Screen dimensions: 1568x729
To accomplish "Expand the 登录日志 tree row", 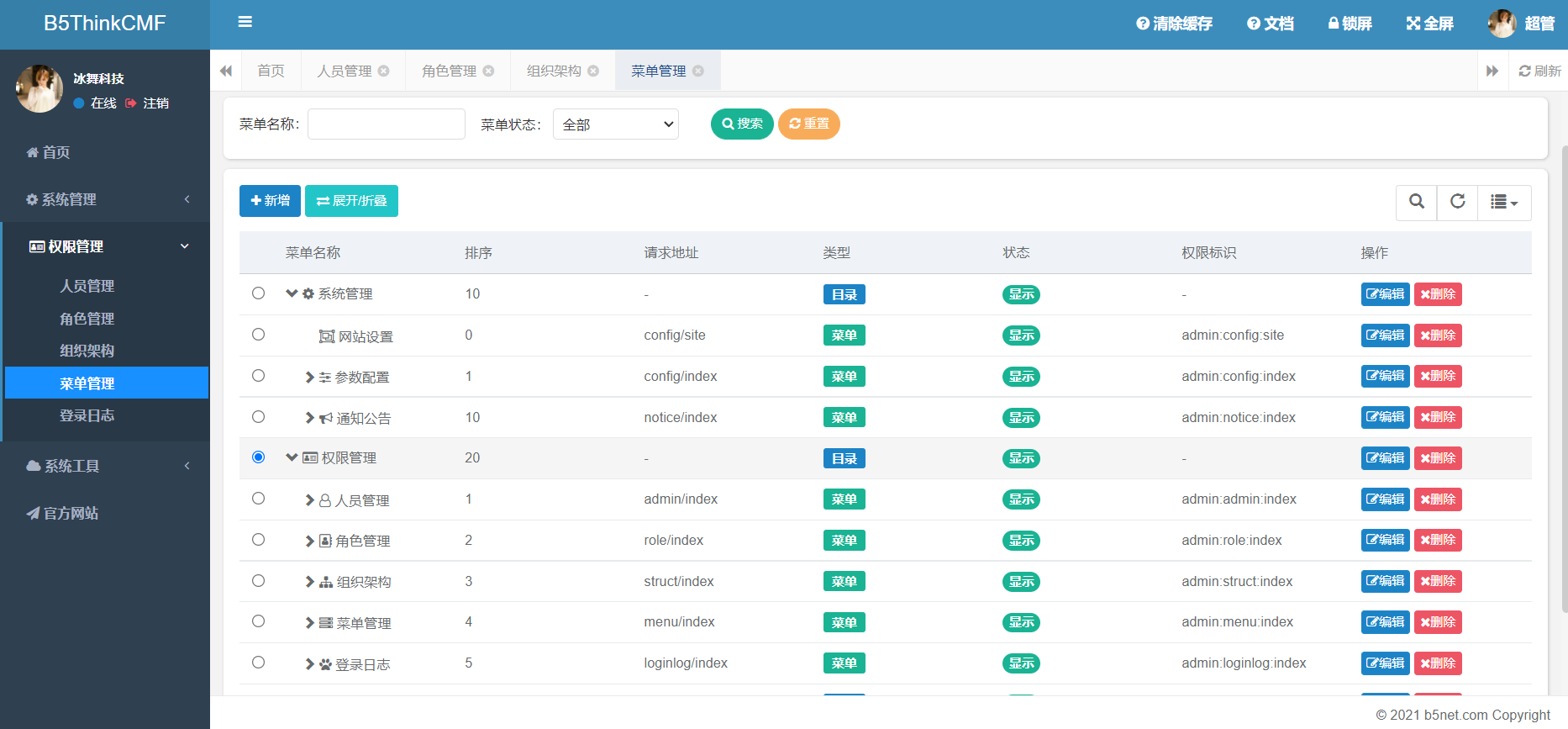I will tap(310, 664).
